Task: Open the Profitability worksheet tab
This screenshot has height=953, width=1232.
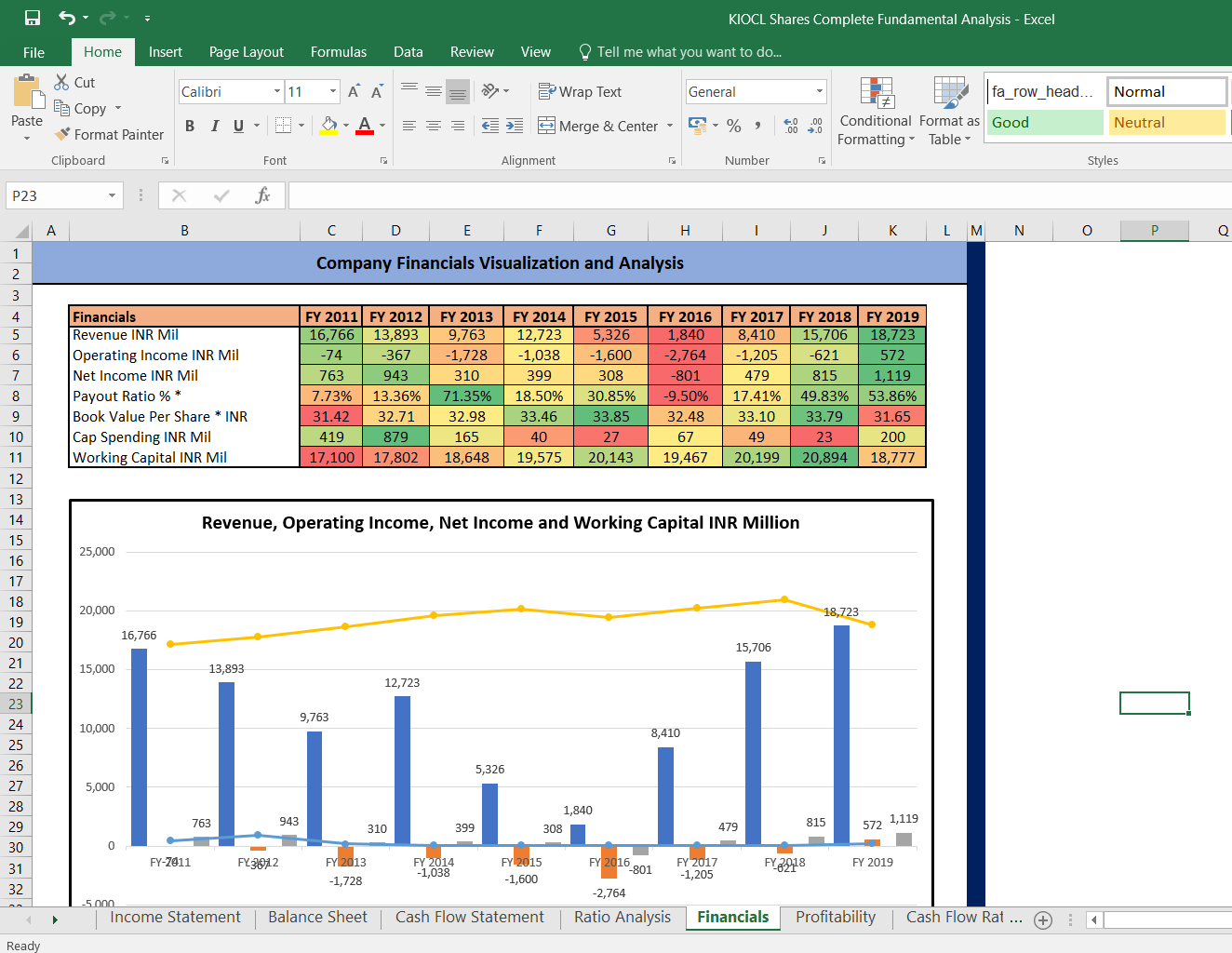Action: [x=836, y=918]
